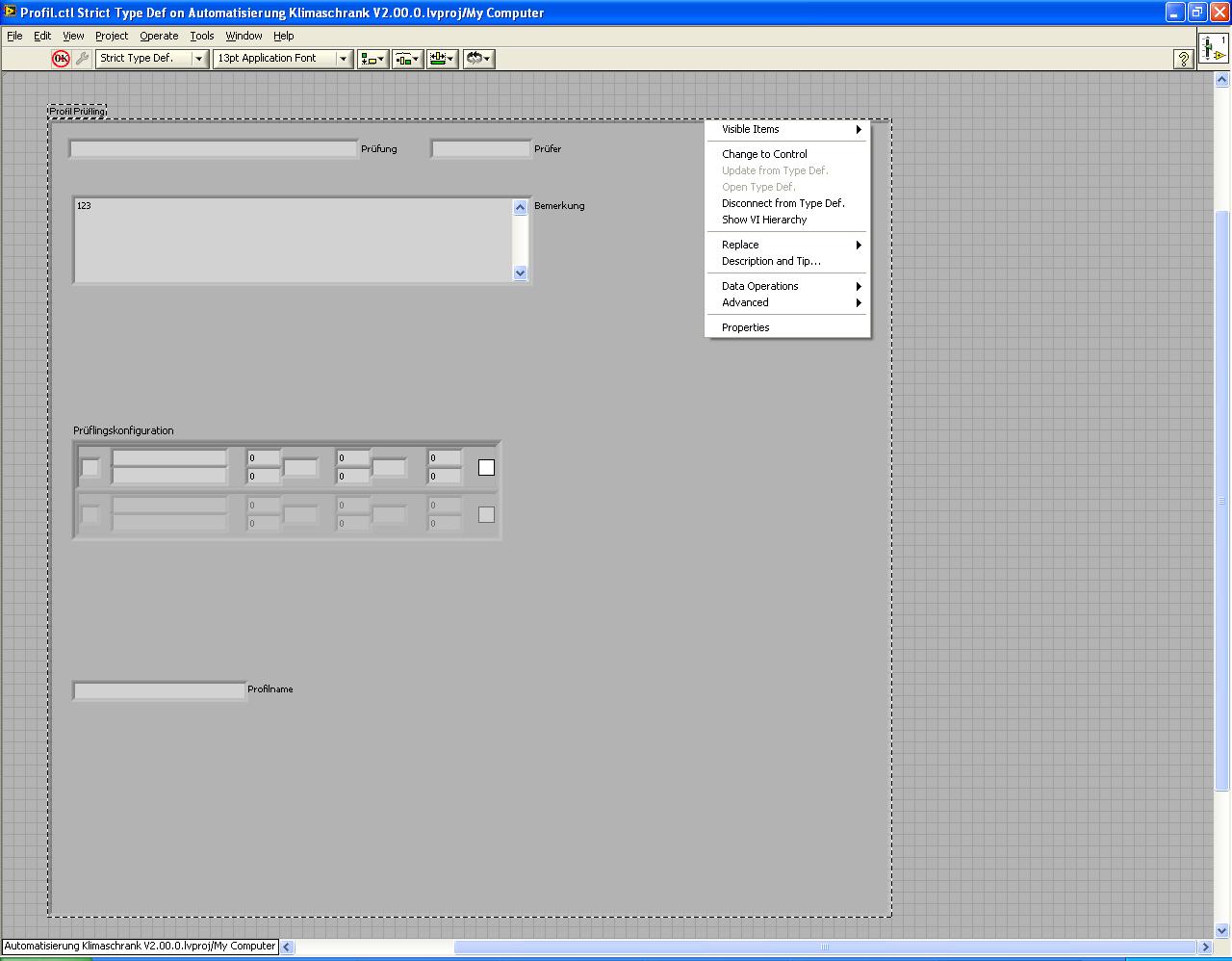The height and width of the screenshot is (961, 1232).
Task: Click into the Bemerkung text box
Action: tap(294, 240)
